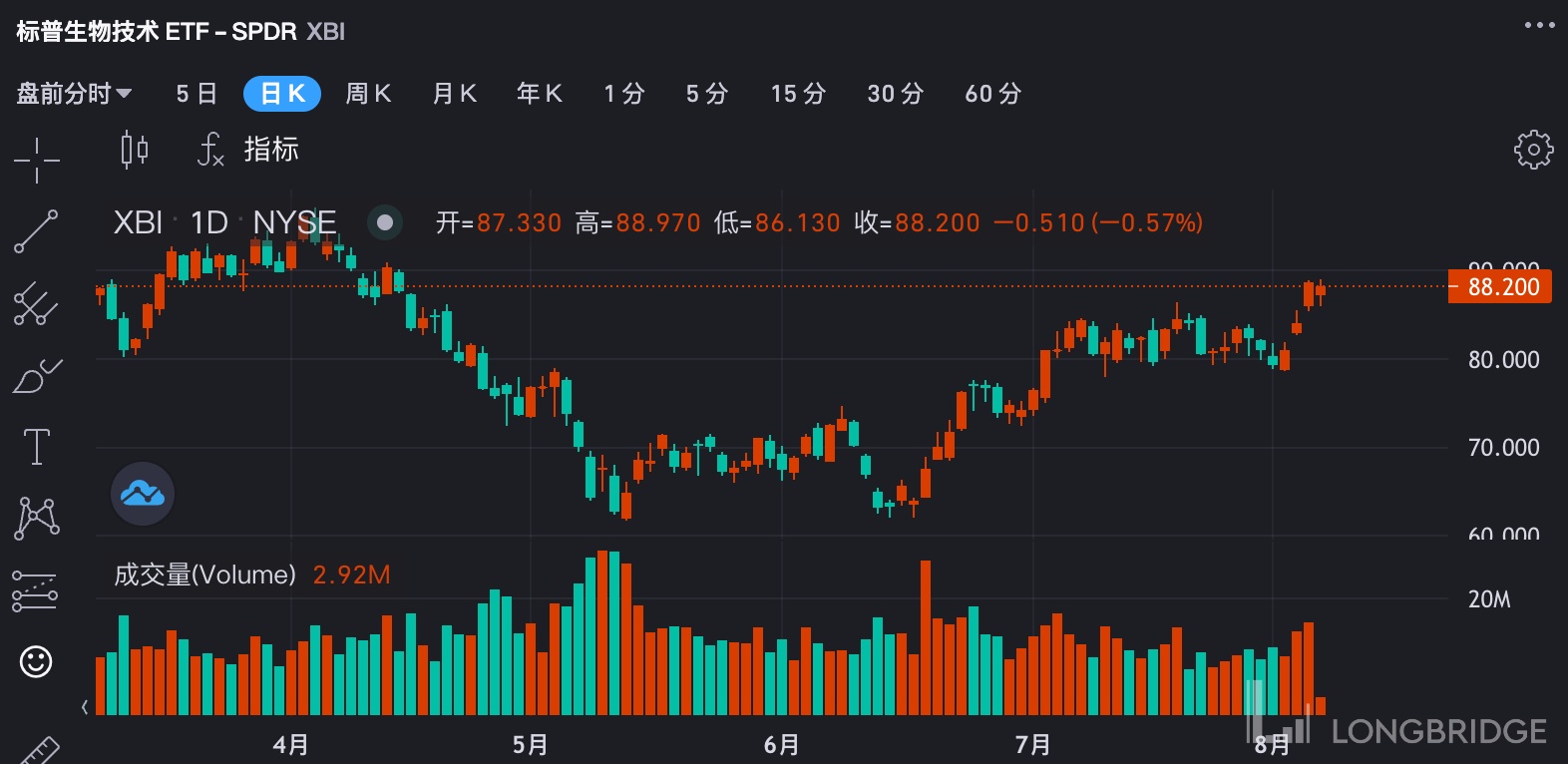Viewport: 1568px width, 764px height.
Task: Click the 5月 time axis label
Action: pos(530,744)
